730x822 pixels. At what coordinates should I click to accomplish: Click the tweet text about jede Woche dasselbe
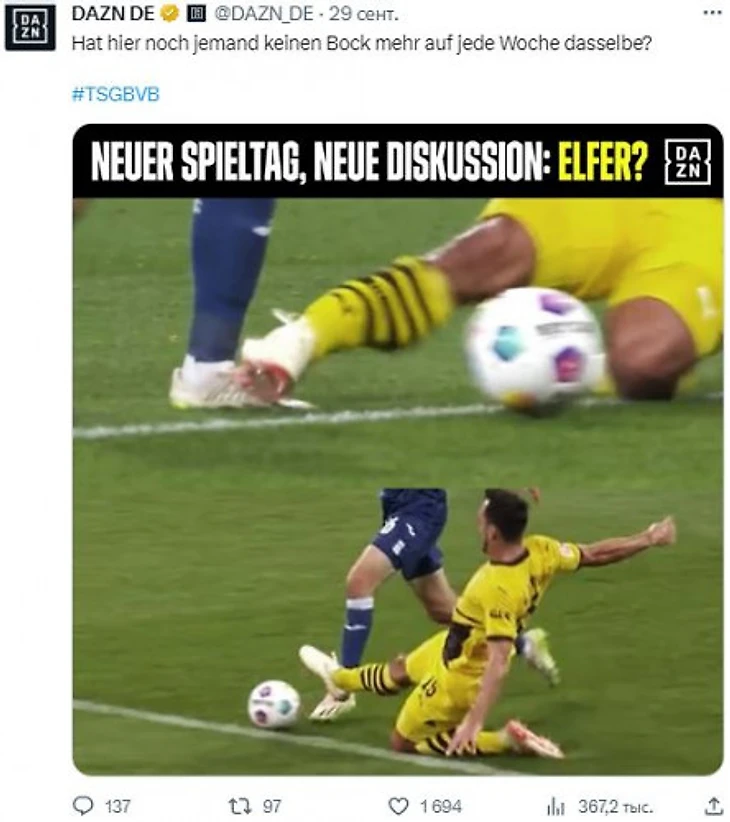click(362, 44)
